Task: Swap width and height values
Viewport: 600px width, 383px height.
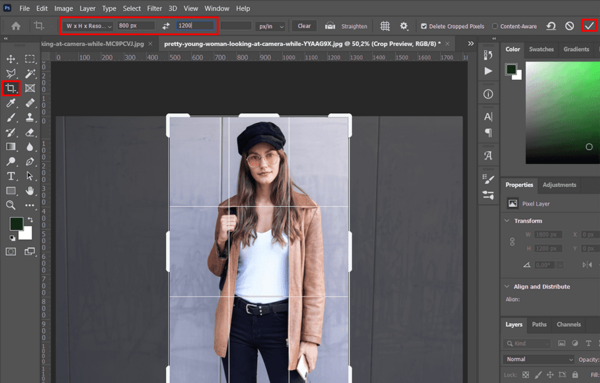Action: (x=166, y=26)
